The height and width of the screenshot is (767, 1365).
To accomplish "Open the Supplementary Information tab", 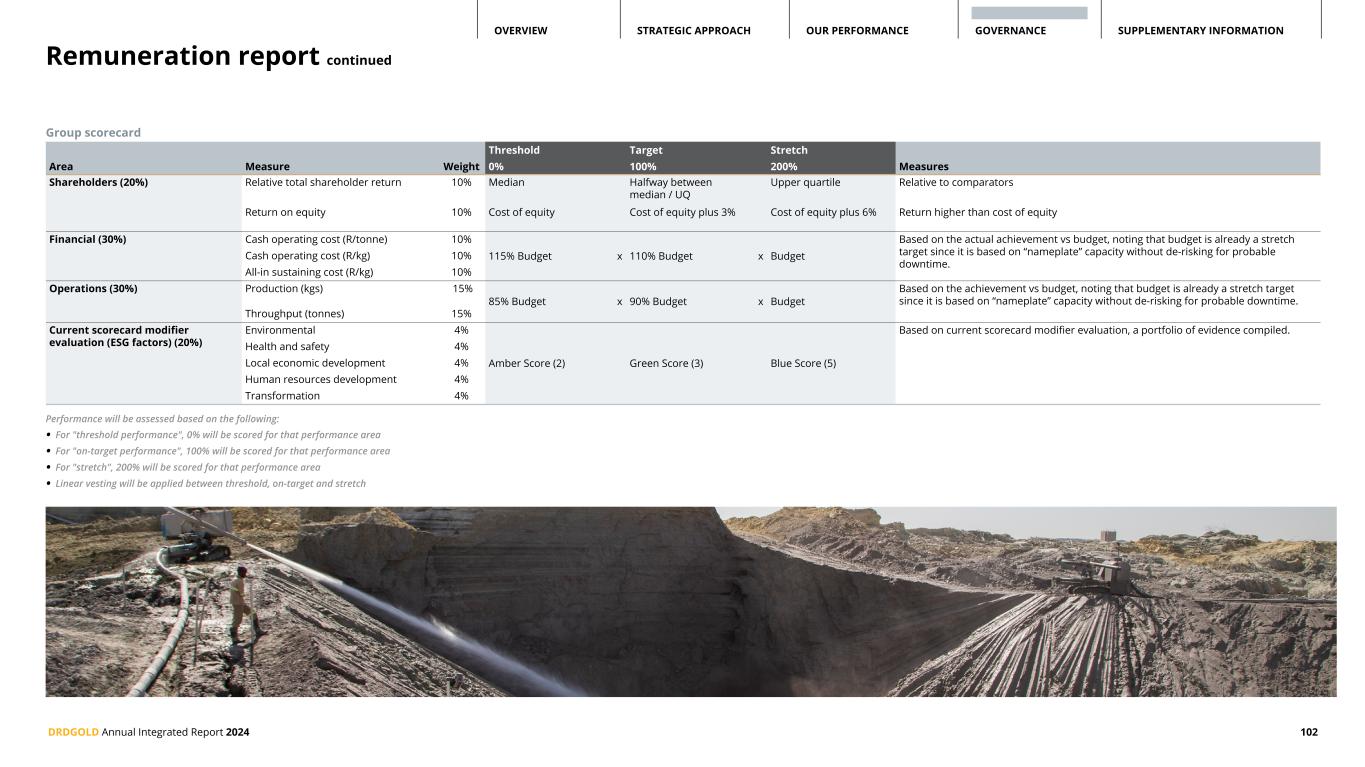I will 1200,31.
